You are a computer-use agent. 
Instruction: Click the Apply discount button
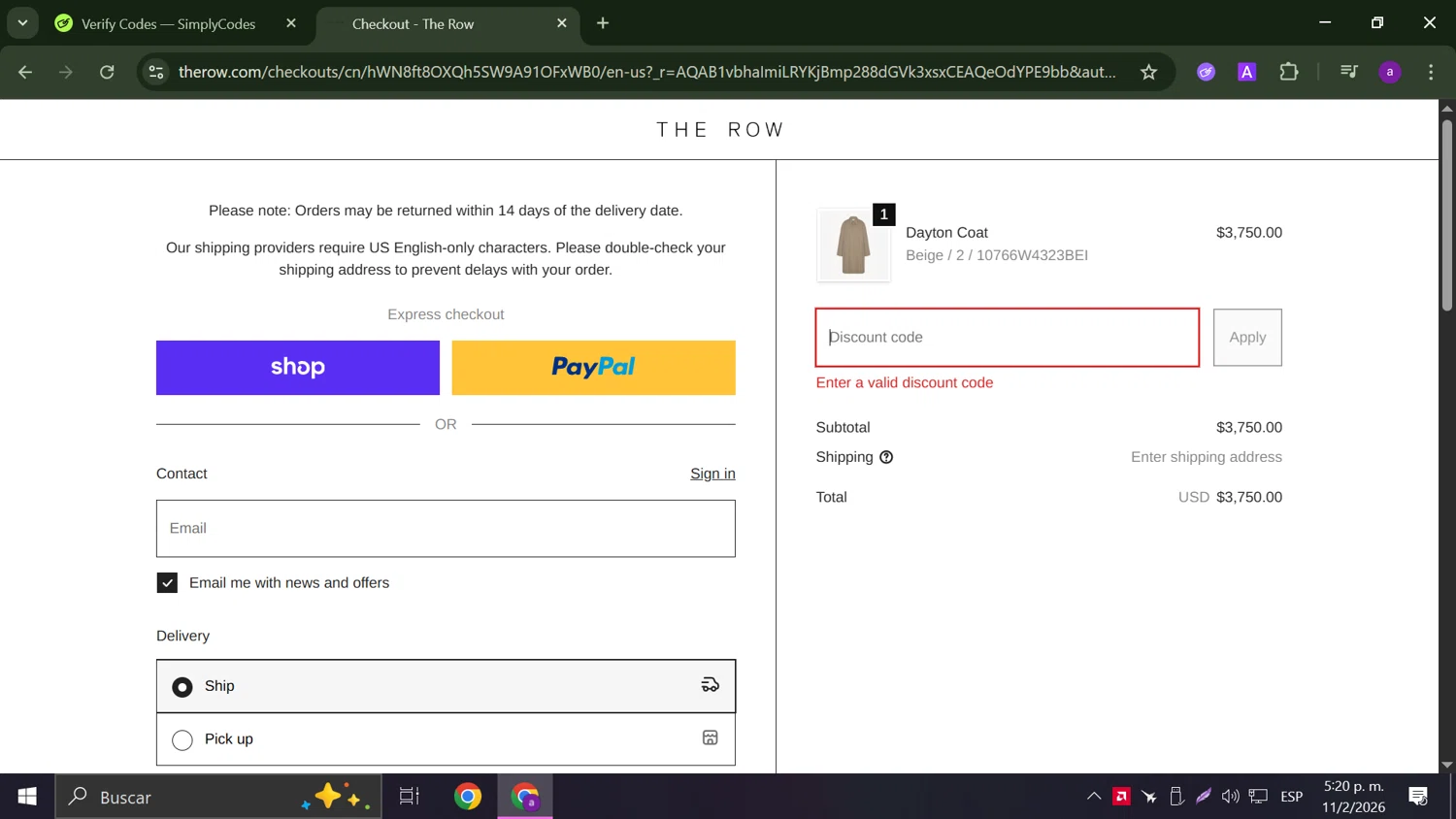coord(1247,338)
